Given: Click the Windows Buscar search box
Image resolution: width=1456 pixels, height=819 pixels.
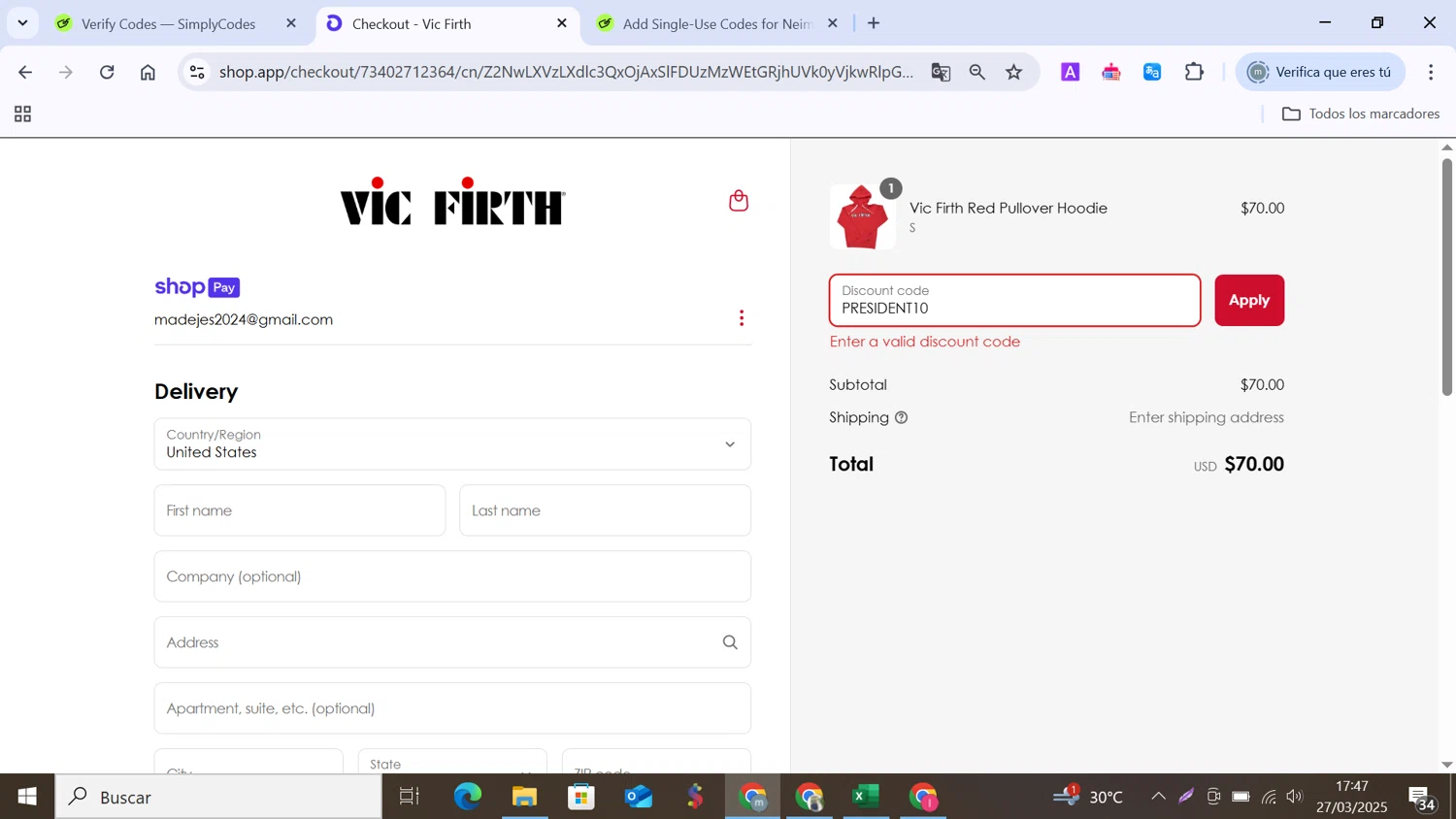Looking at the screenshot, I should (218, 797).
